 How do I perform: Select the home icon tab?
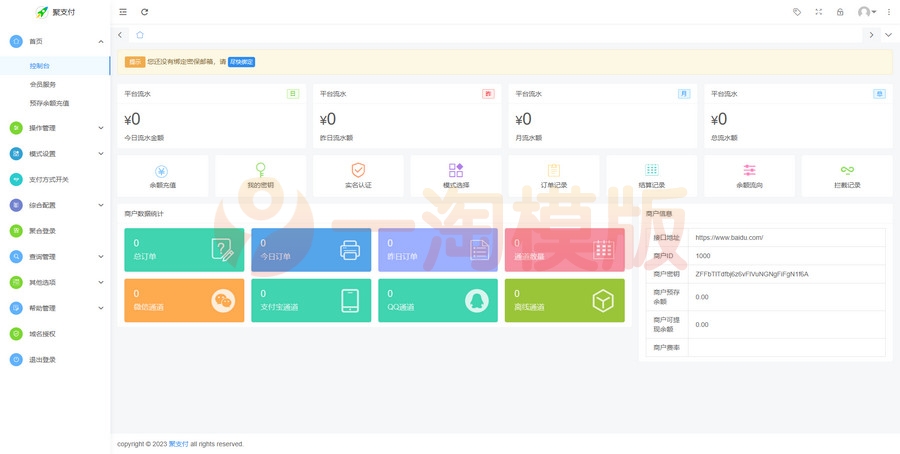pyautogui.click(x=139, y=35)
